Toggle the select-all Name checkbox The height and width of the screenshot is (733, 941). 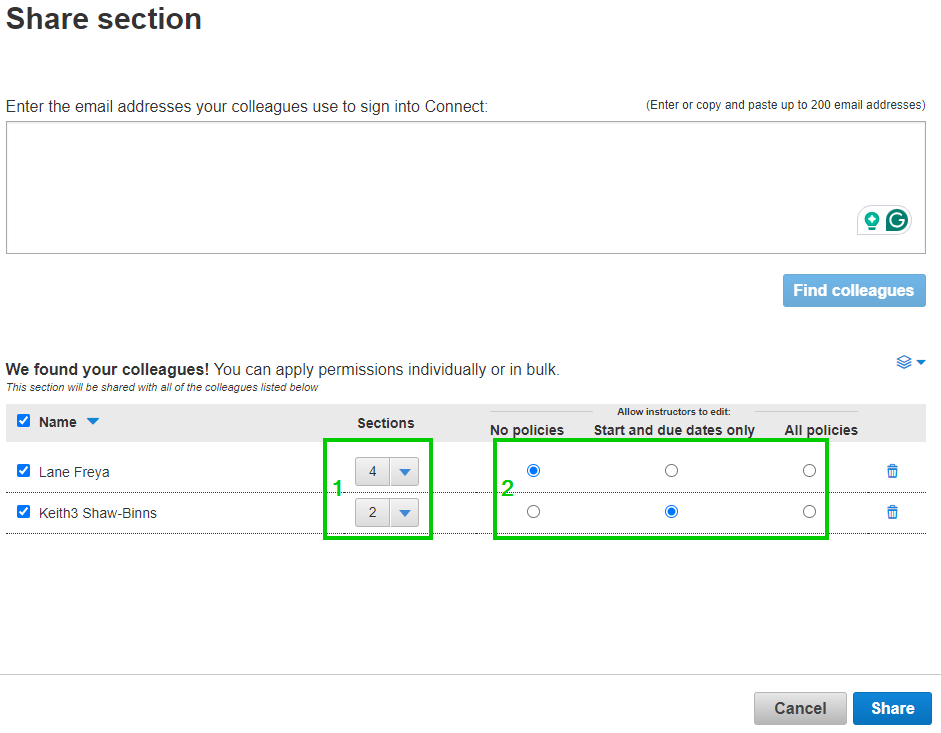(24, 421)
